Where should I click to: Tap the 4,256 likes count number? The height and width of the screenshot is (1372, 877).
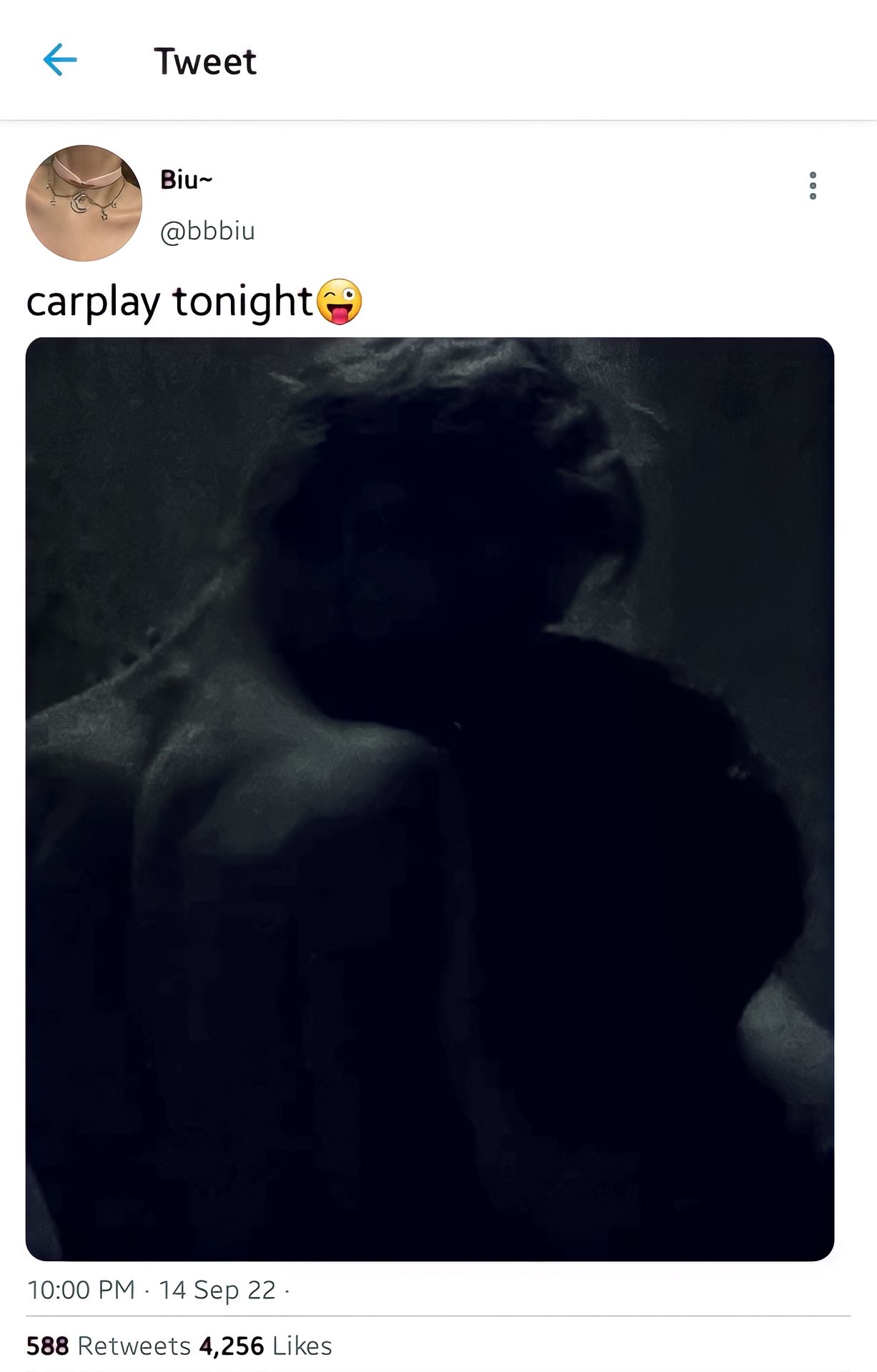click(232, 1346)
